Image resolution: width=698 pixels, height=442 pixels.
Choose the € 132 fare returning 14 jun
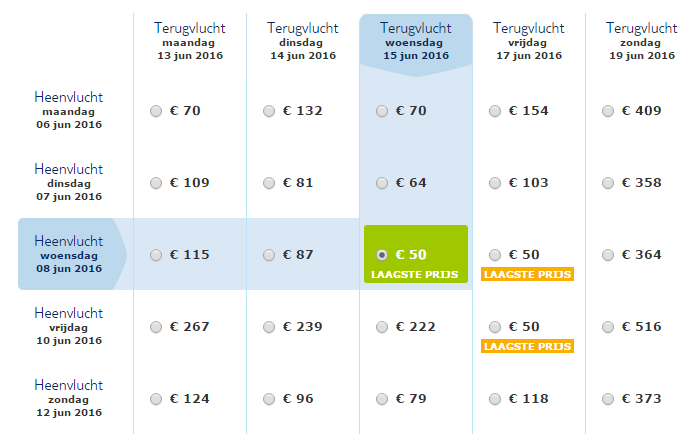269,111
